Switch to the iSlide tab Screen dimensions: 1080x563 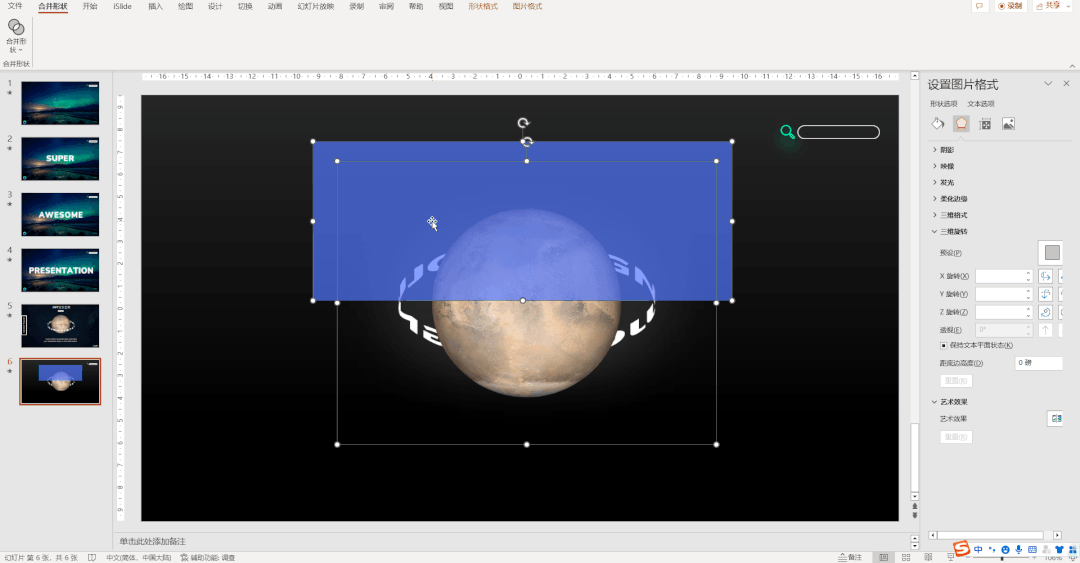pos(123,6)
